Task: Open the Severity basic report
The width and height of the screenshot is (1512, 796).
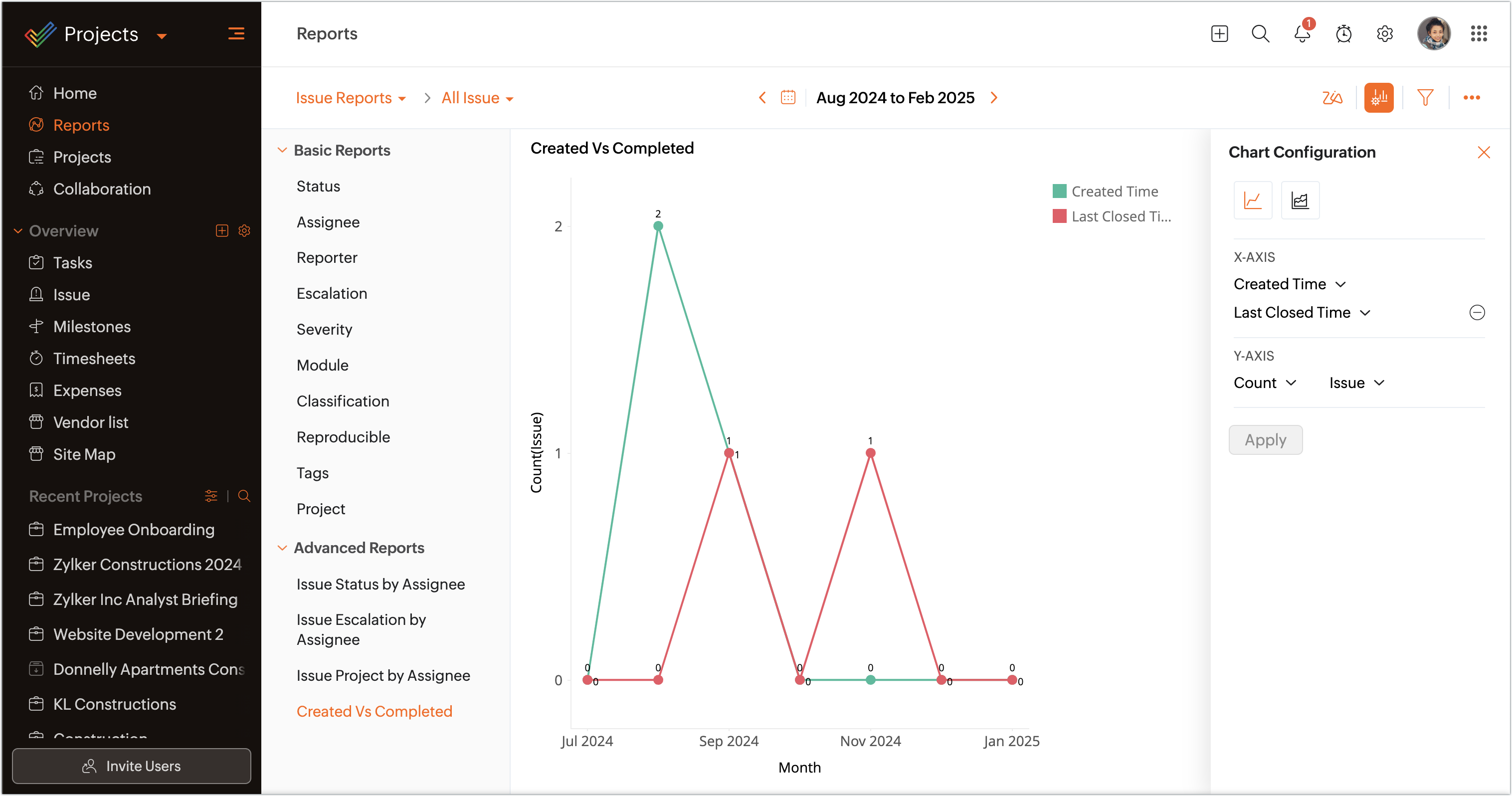Action: (x=324, y=329)
